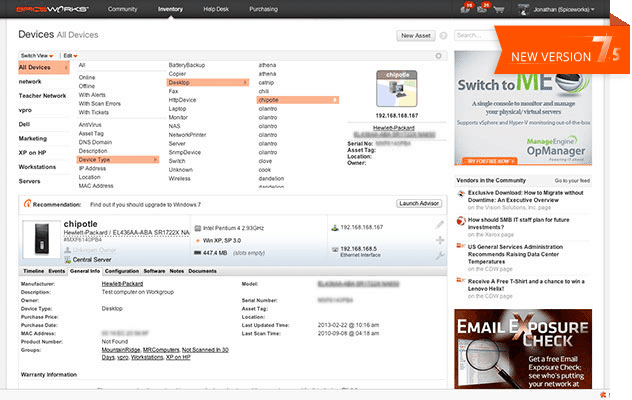Image resolution: width=632 pixels, height=400 pixels.
Task: Click the pencil edit icon for chipotle
Action: click(440, 225)
